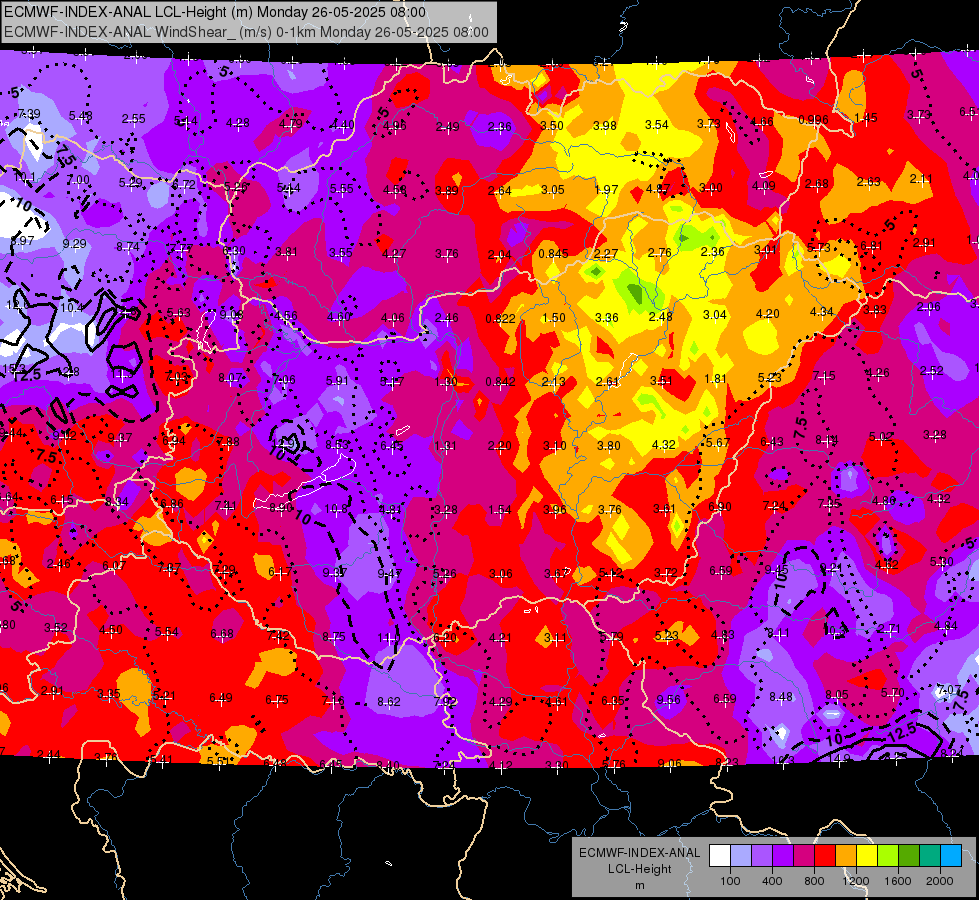Viewport: 979px width, 900px height.
Task: Click the grid value 8.48
Action: pyautogui.click(x=781, y=696)
